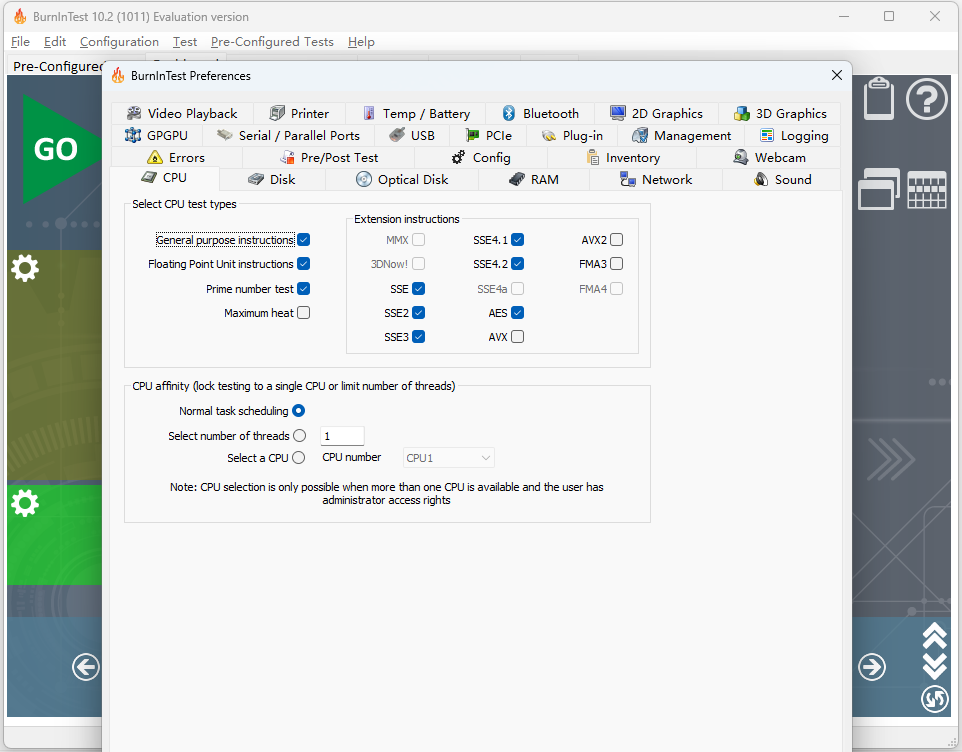The height and width of the screenshot is (752, 962).
Task: Click the triple chevron forward icon
Action: [x=890, y=459]
